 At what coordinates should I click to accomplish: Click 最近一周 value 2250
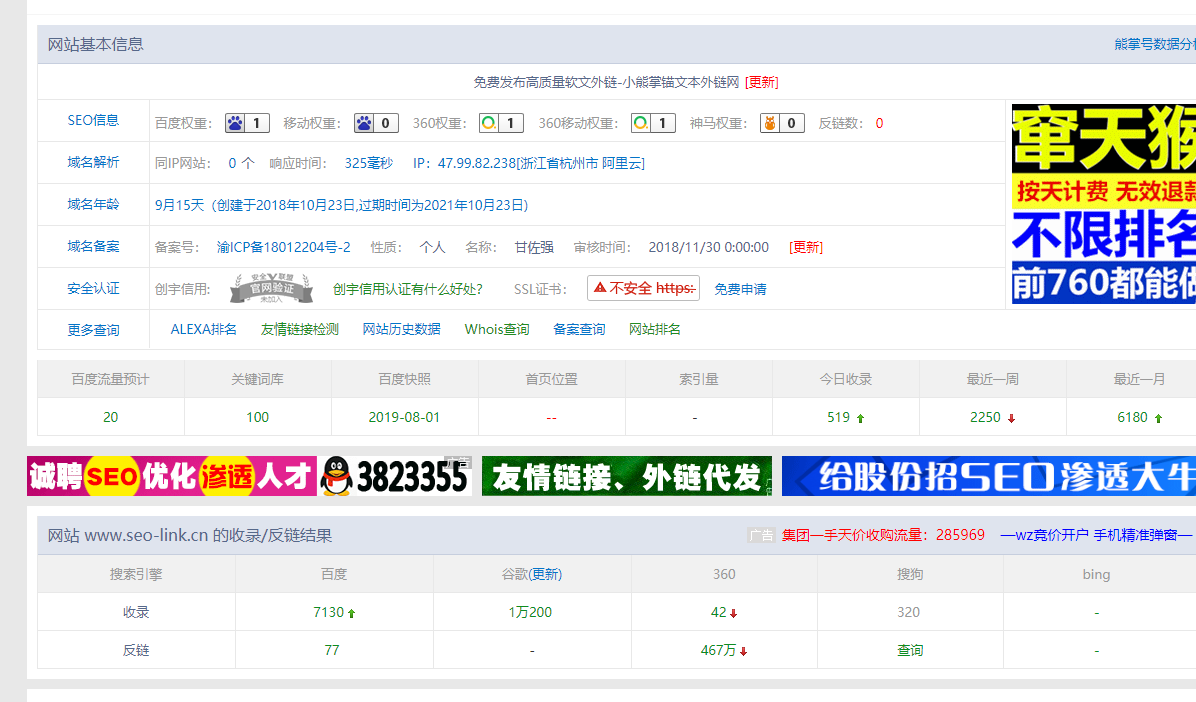[985, 417]
